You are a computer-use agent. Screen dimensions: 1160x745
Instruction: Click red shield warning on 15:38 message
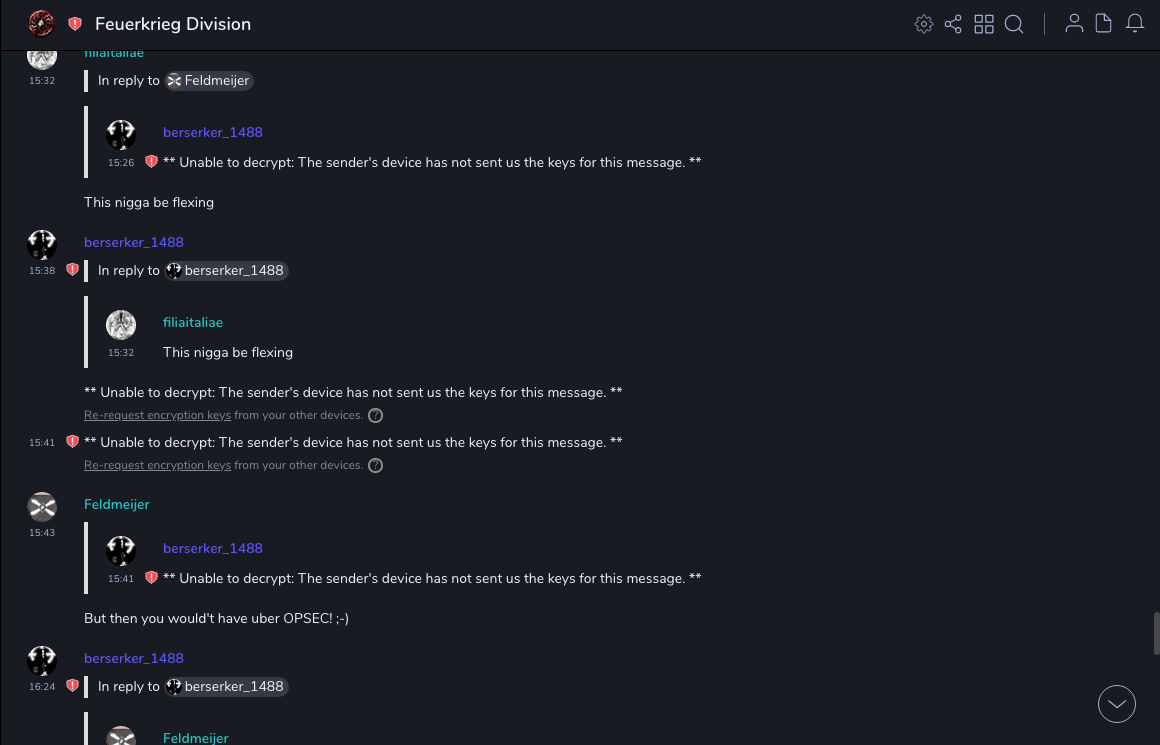(x=72, y=270)
